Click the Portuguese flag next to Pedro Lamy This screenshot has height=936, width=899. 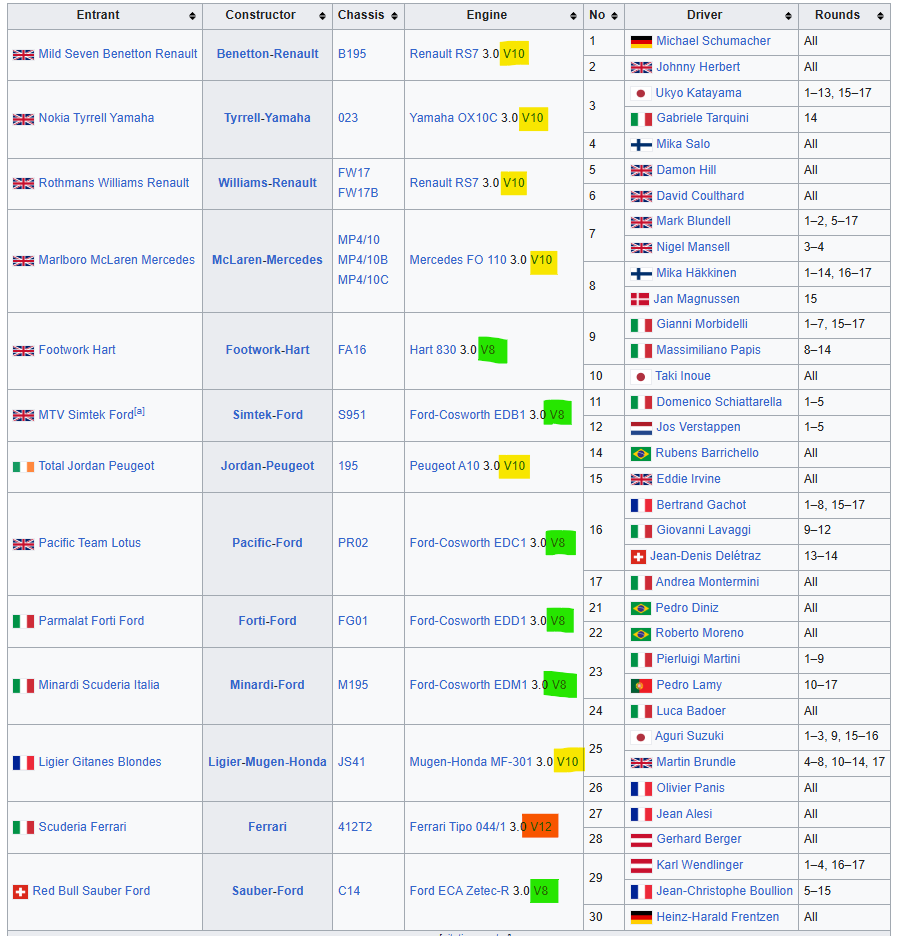[641, 686]
